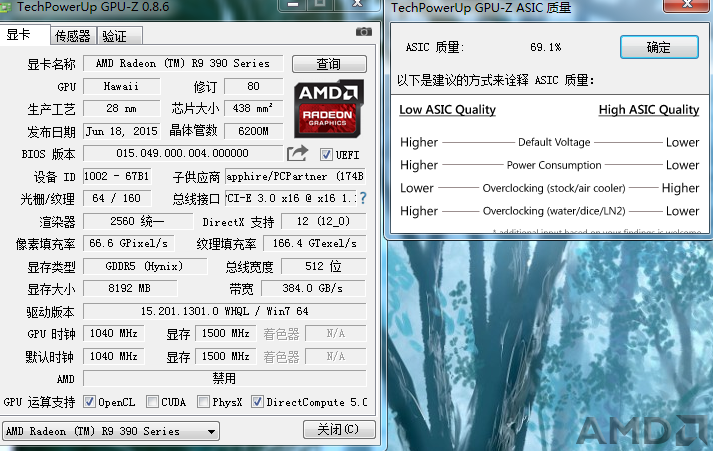This screenshot has width=713, height=451.
Task: Open the GPU selection dropdown at bottom
Action: [111, 431]
